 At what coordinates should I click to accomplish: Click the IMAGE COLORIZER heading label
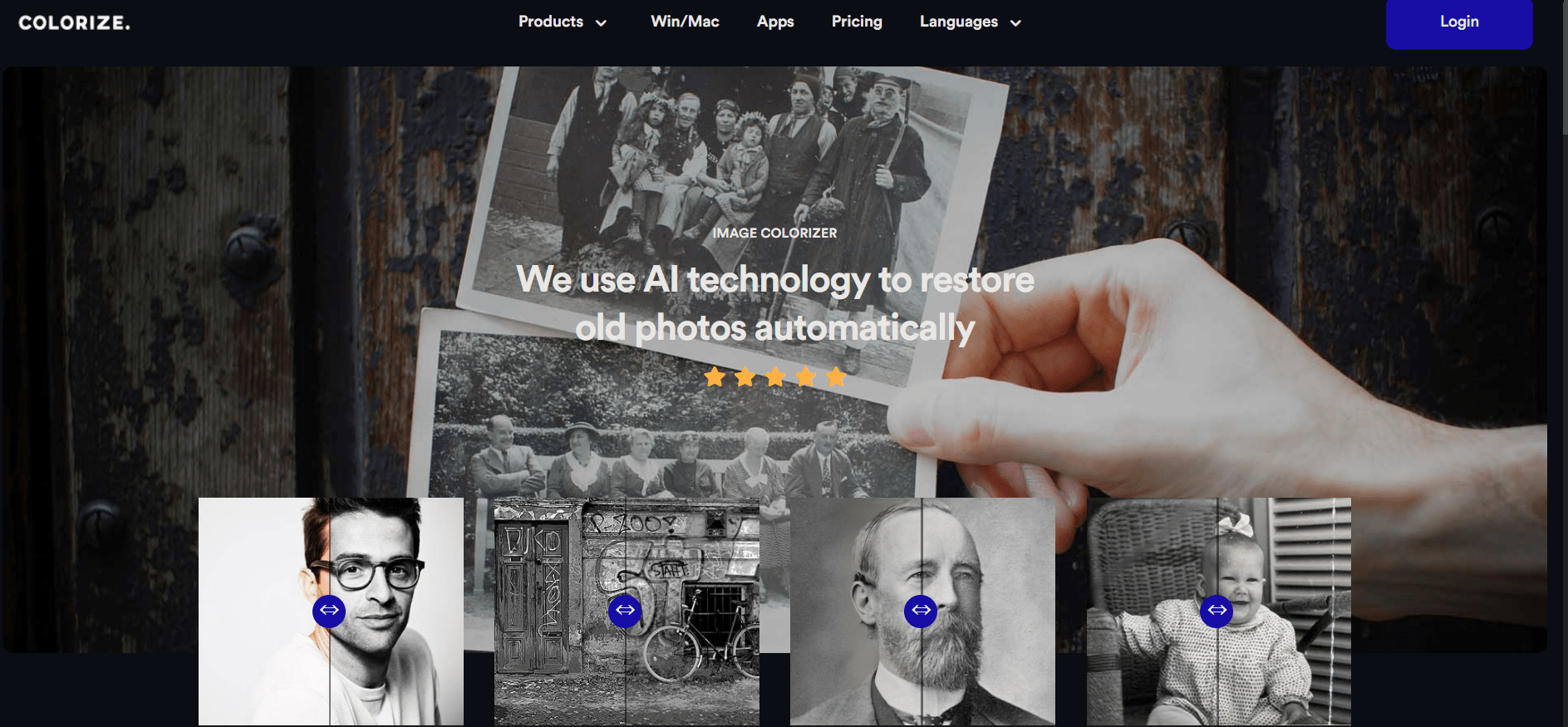tap(774, 233)
